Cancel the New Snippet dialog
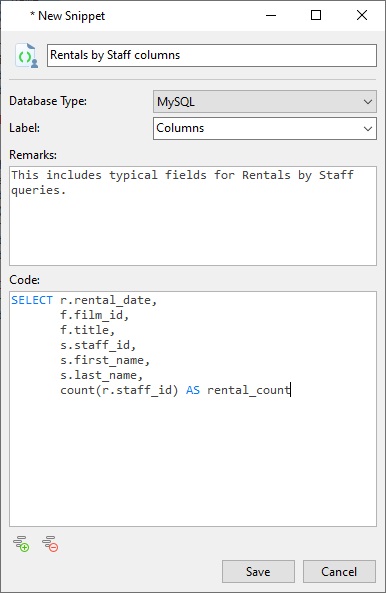 (x=339, y=571)
